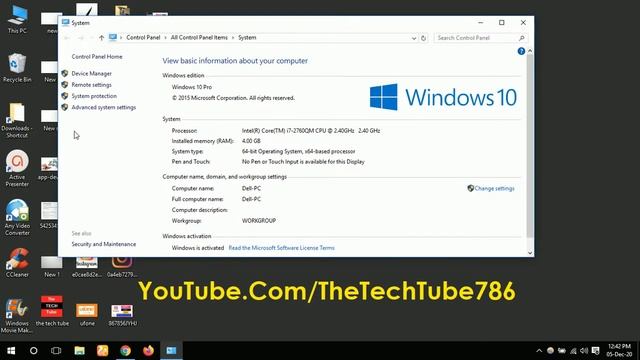640x360 pixels.
Task: Click the System breadcrumb
Action: 247,38
